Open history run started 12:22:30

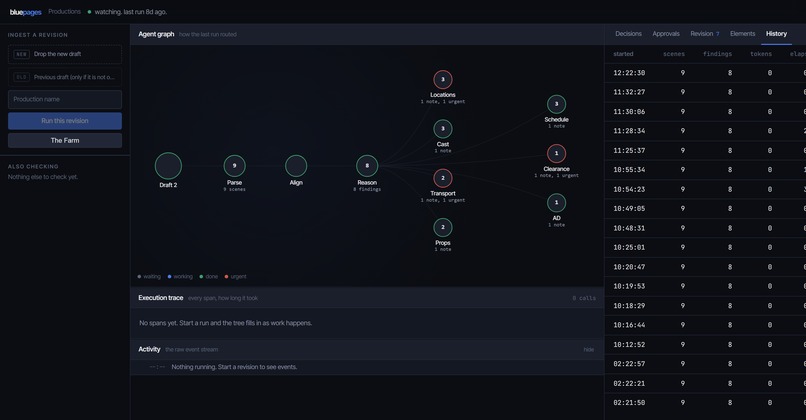click(x=705, y=73)
